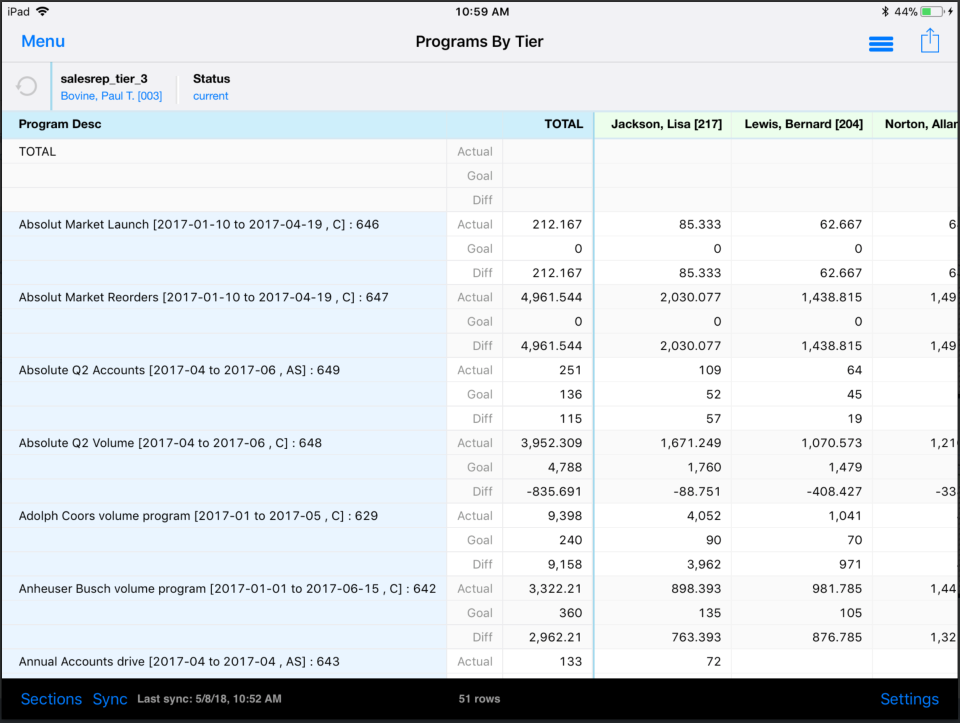Open Settings at bottom right
The width and height of the screenshot is (960, 723).
(909, 699)
